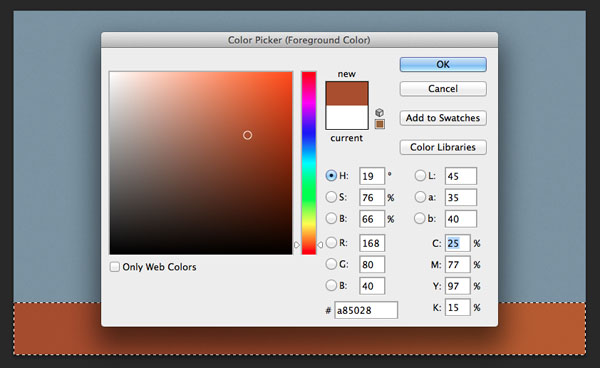Select the HSB B brightness radio button
The image size is (600, 368).
pyautogui.click(x=331, y=218)
